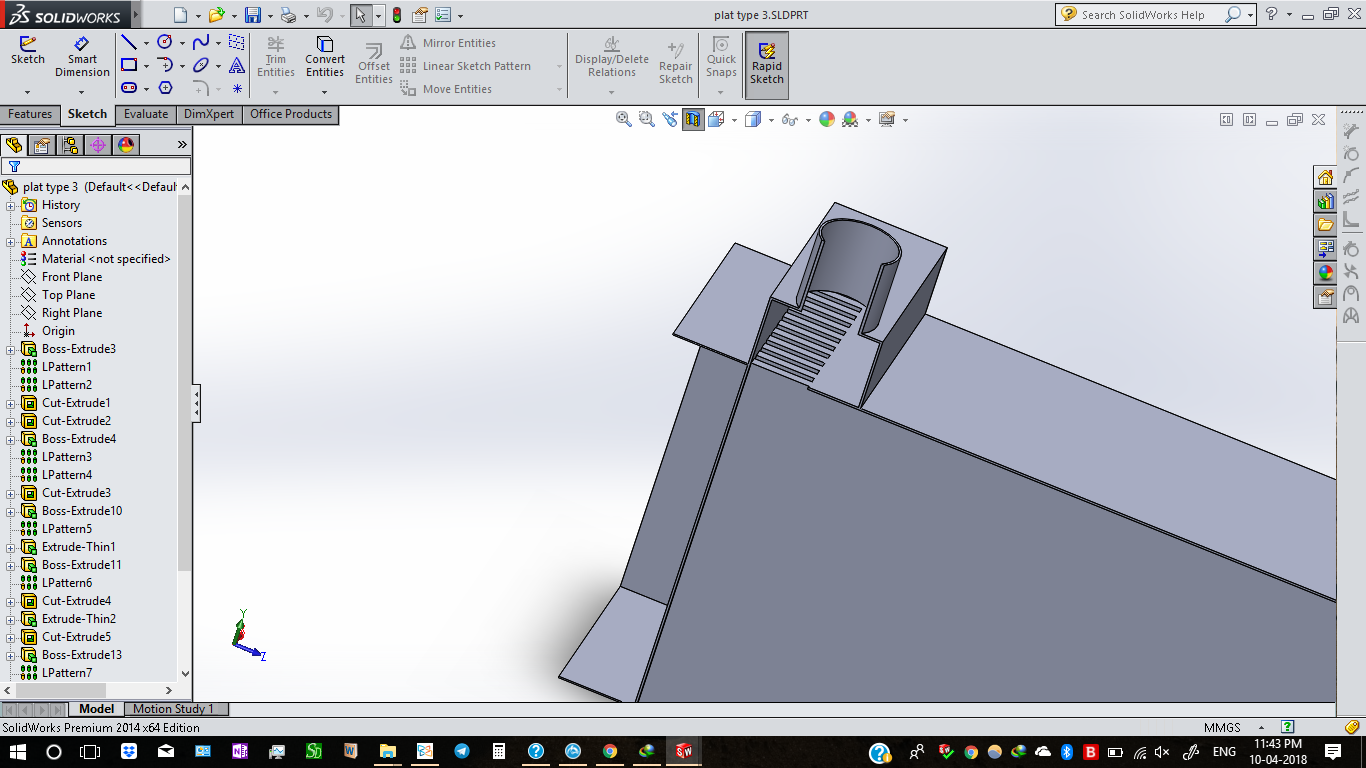
Task: Select the Spline sketch tool
Action: pos(201,42)
